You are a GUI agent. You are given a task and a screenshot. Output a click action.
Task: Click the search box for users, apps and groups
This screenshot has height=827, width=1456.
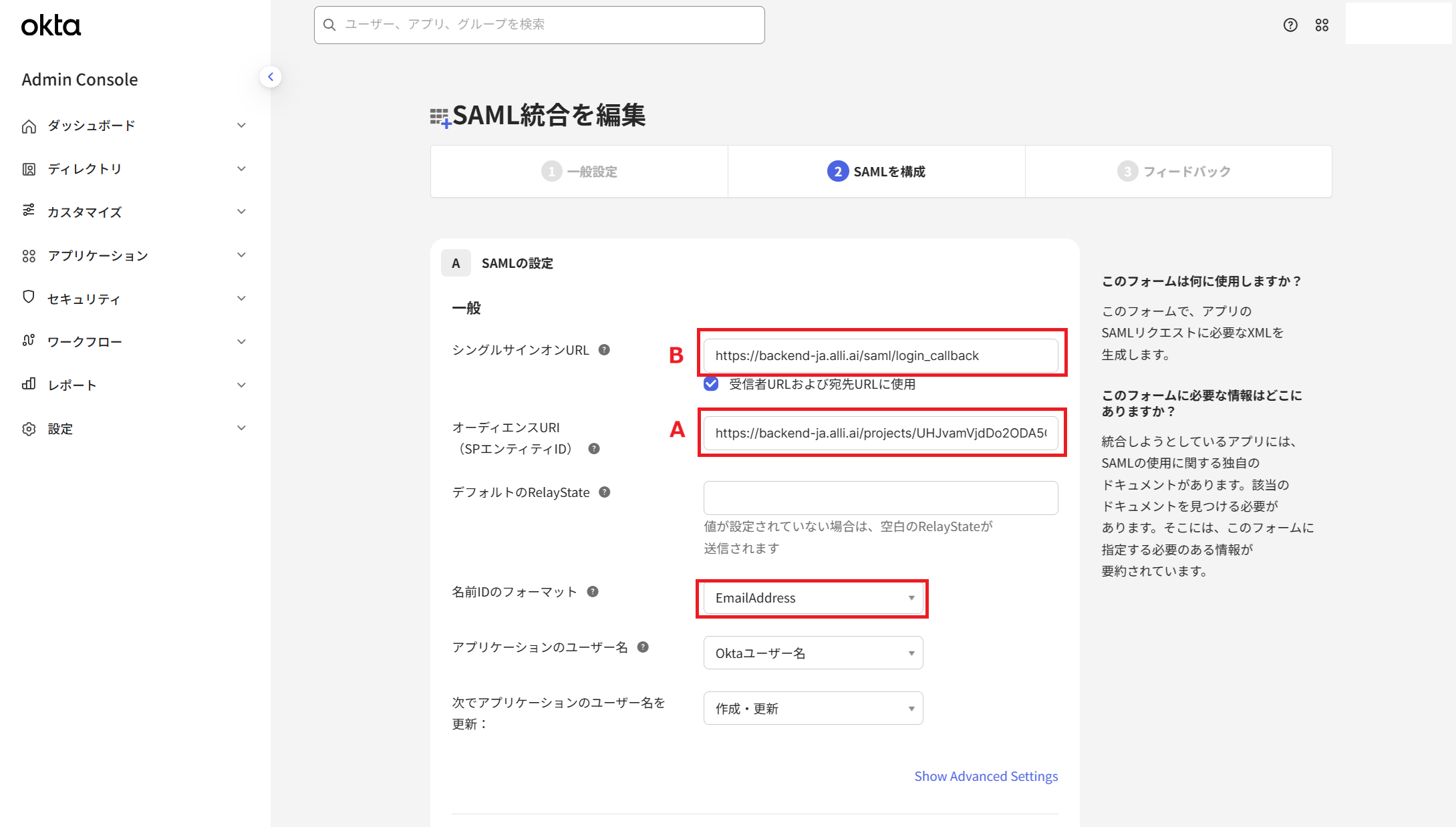coord(539,25)
